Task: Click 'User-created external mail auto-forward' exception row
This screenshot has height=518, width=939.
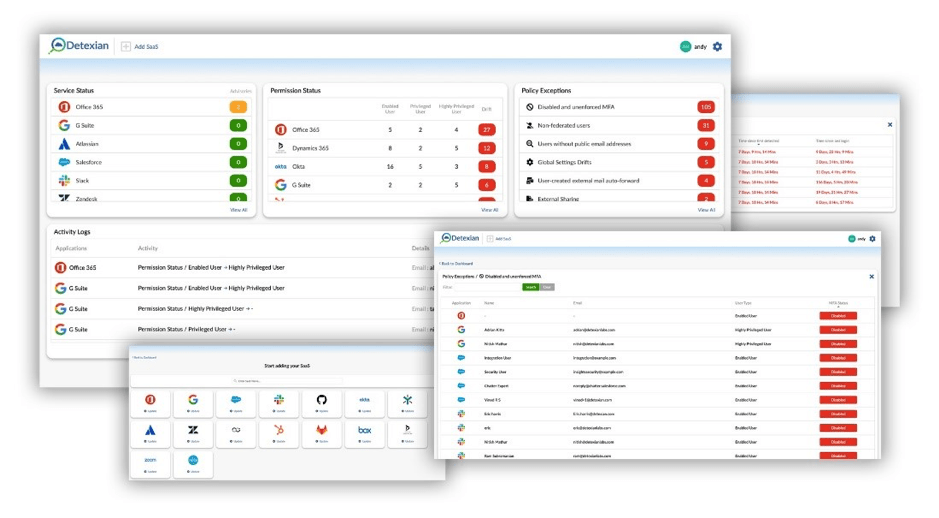Action: (x=619, y=180)
